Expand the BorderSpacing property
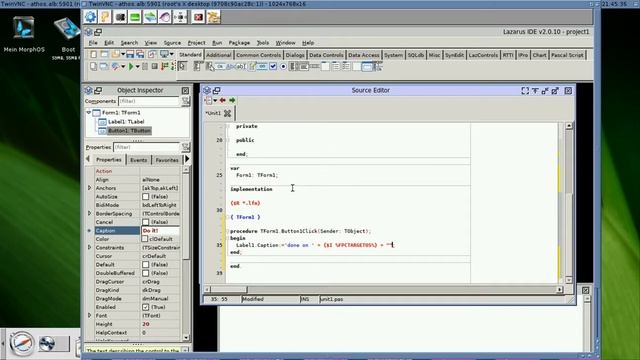The height and width of the screenshot is (360, 640). tap(89, 213)
